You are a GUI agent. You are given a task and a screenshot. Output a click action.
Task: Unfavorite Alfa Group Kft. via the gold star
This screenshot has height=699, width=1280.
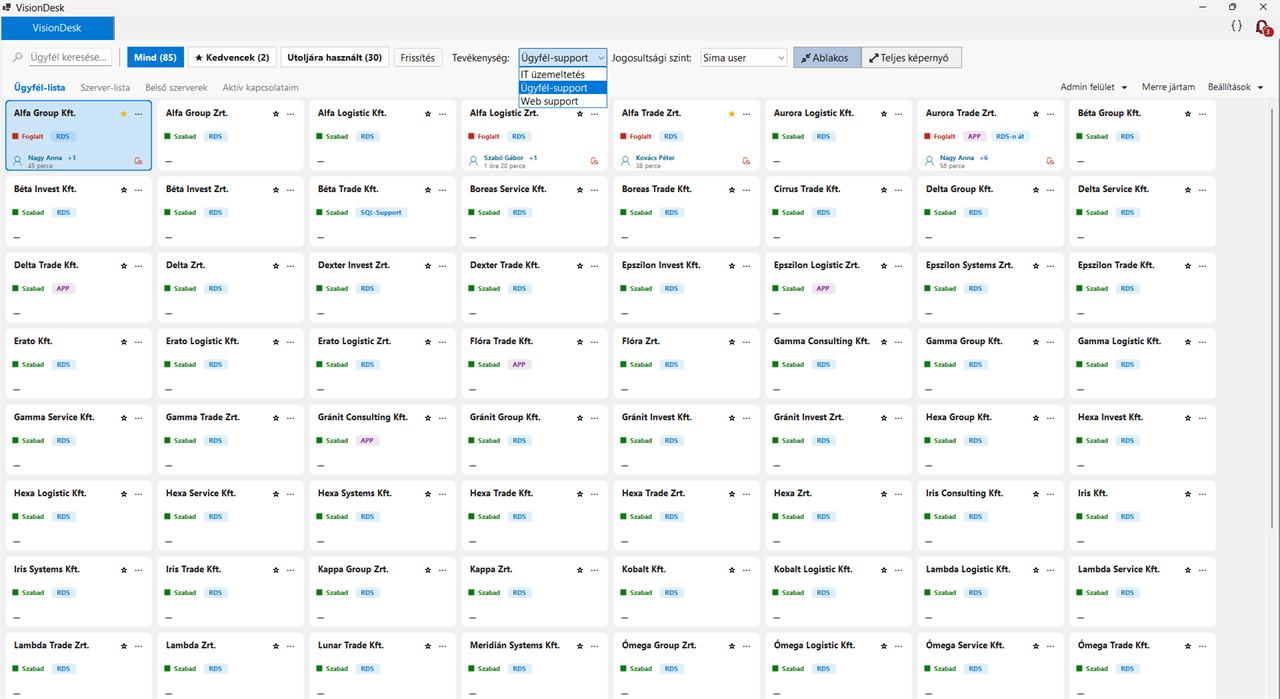[x=124, y=114]
